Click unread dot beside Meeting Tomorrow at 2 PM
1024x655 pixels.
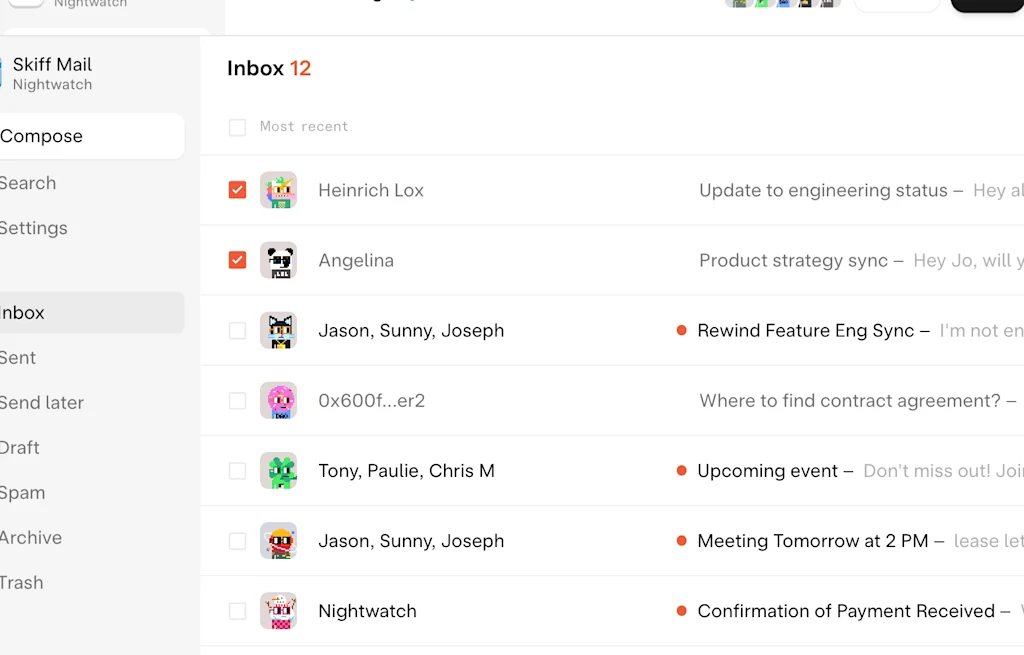pos(681,541)
